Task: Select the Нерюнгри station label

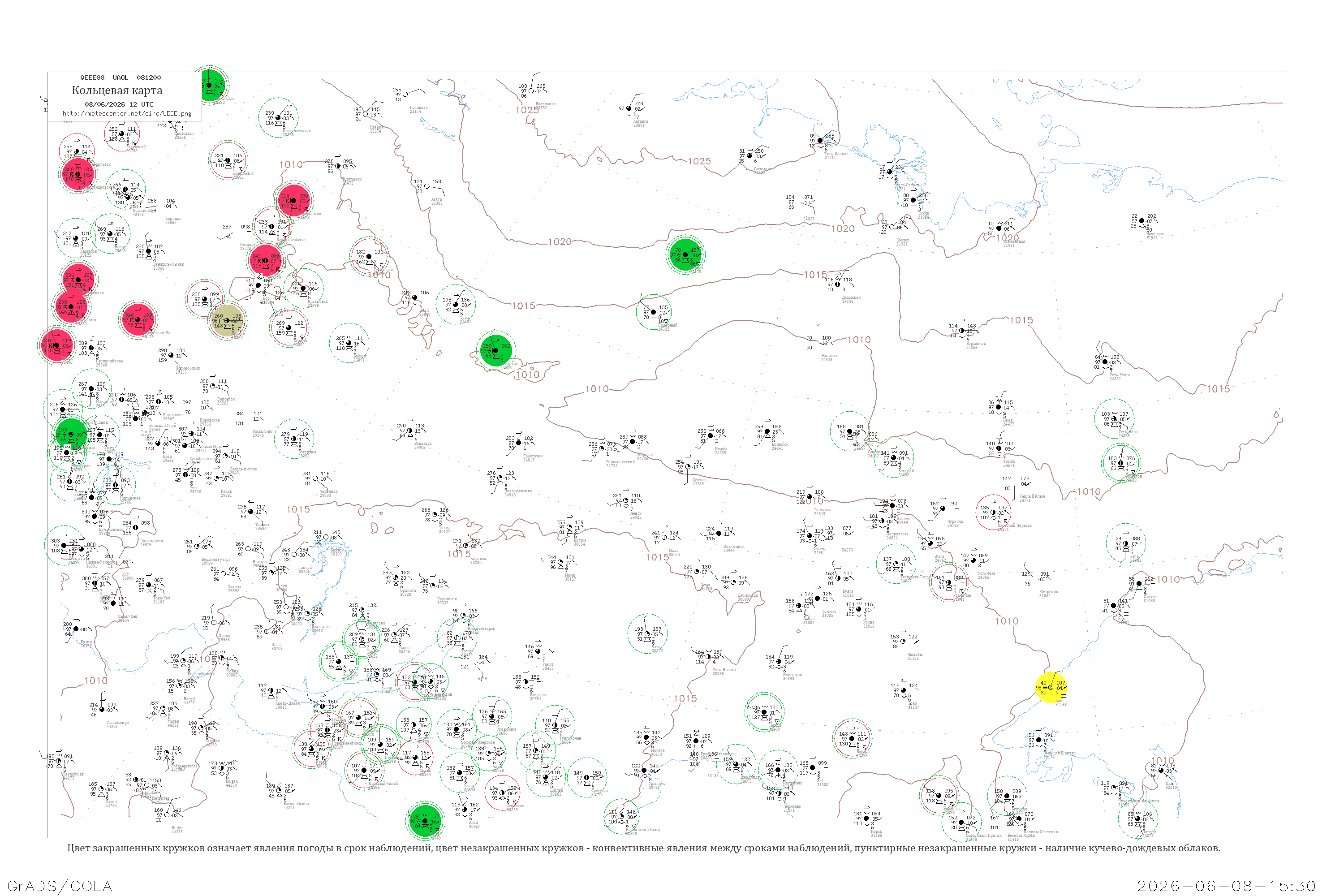Action: [x=792, y=675]
